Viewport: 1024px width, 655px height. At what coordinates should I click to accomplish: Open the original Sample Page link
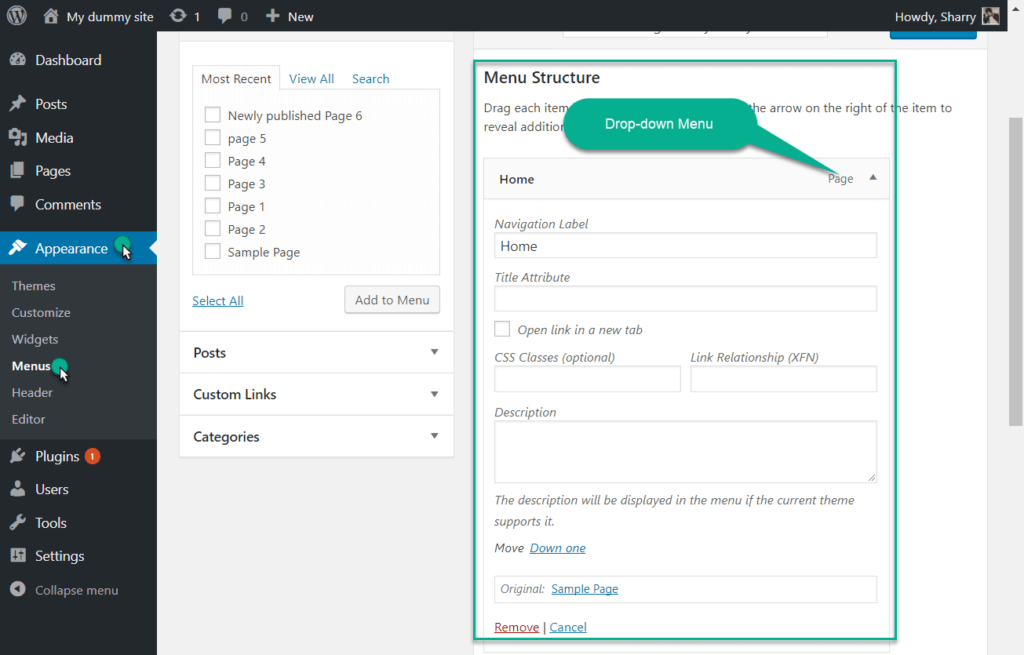(584, 589)
